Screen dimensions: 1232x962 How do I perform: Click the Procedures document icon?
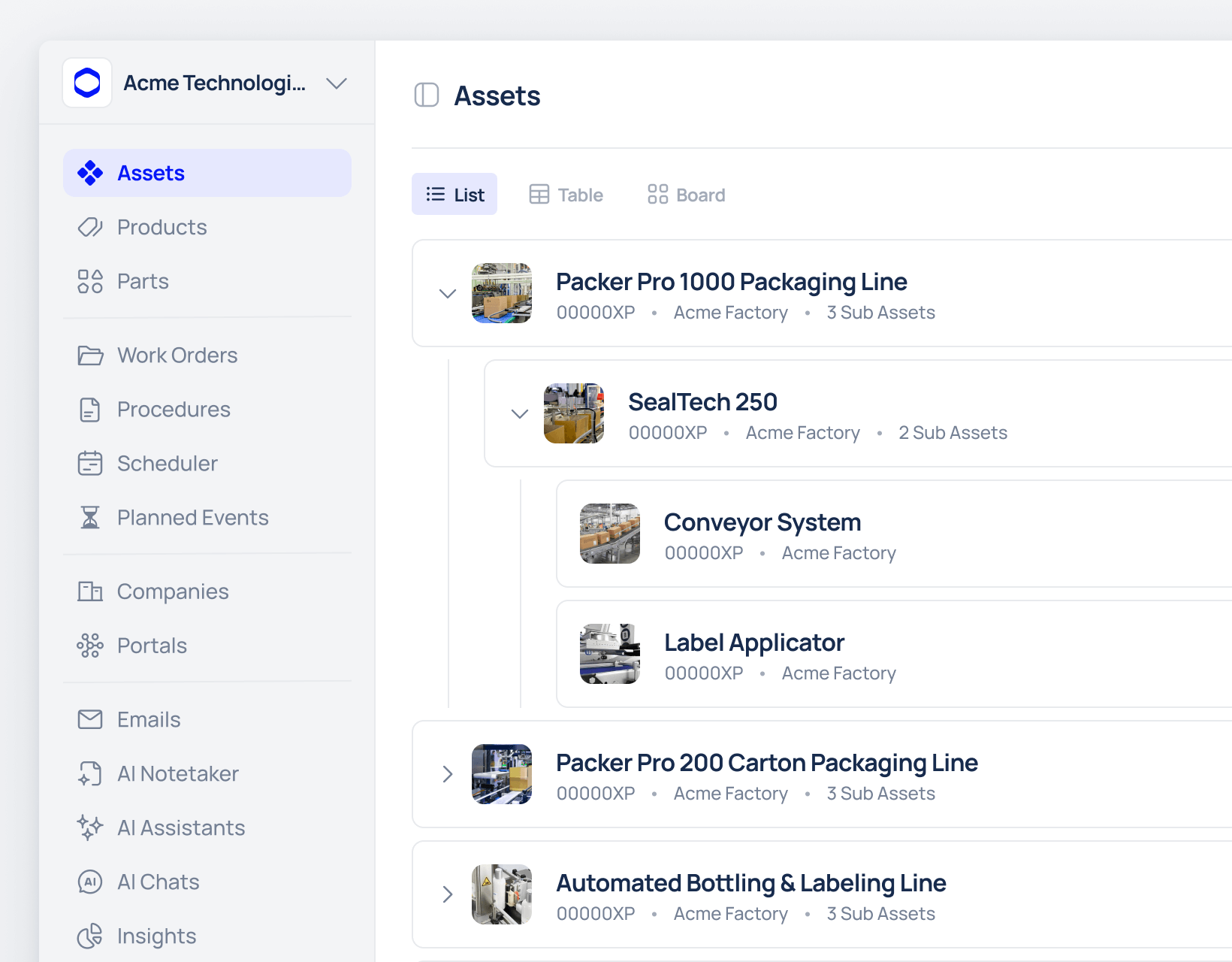pos(90,410)
